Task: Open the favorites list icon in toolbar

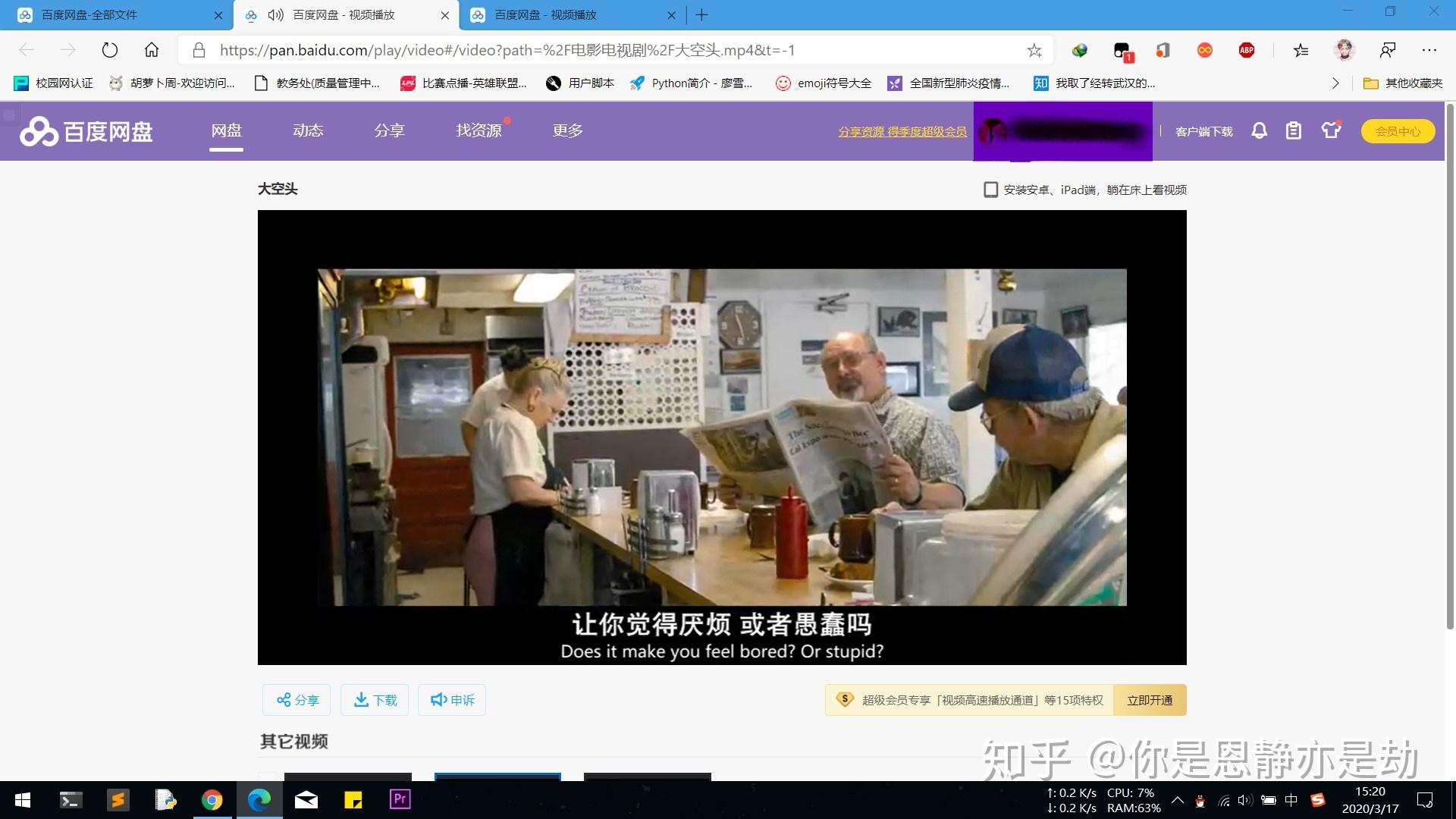Action: point(1301,50)
